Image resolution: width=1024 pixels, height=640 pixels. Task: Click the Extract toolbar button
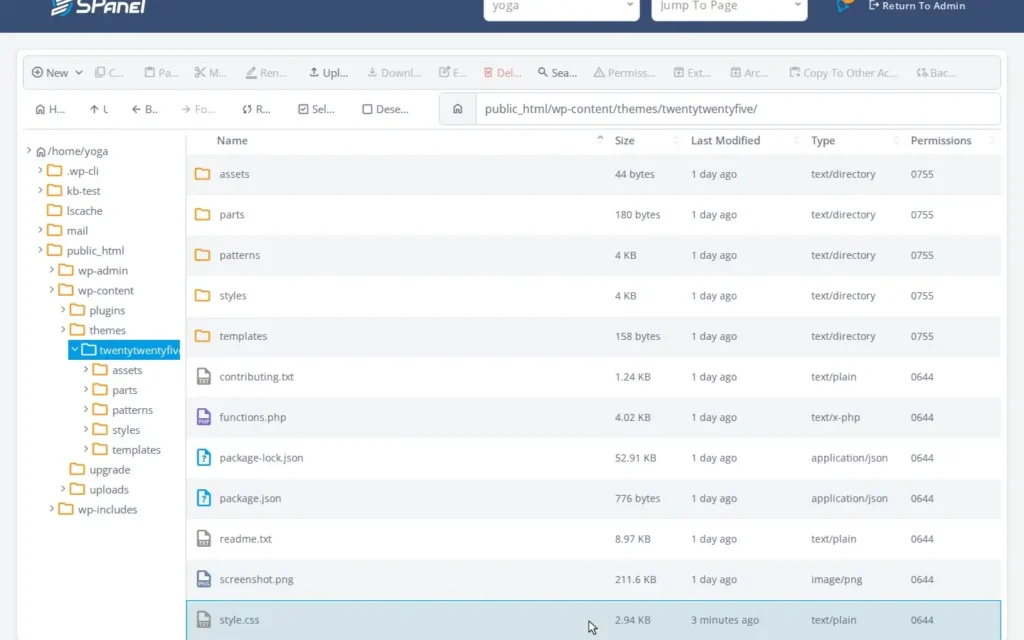(692, 72)
